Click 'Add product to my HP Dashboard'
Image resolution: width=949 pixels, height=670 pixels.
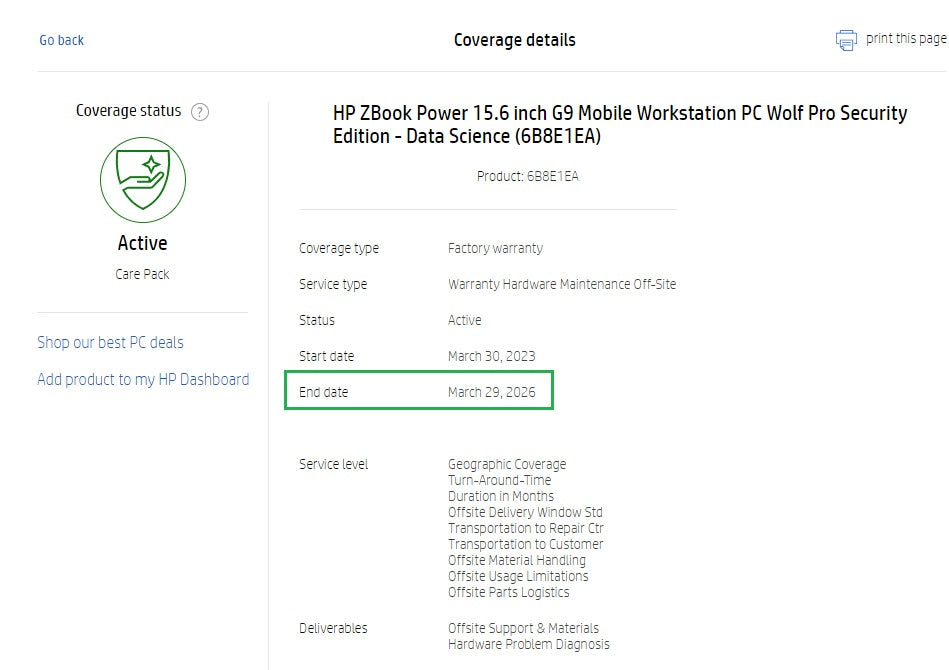point(143,379)
